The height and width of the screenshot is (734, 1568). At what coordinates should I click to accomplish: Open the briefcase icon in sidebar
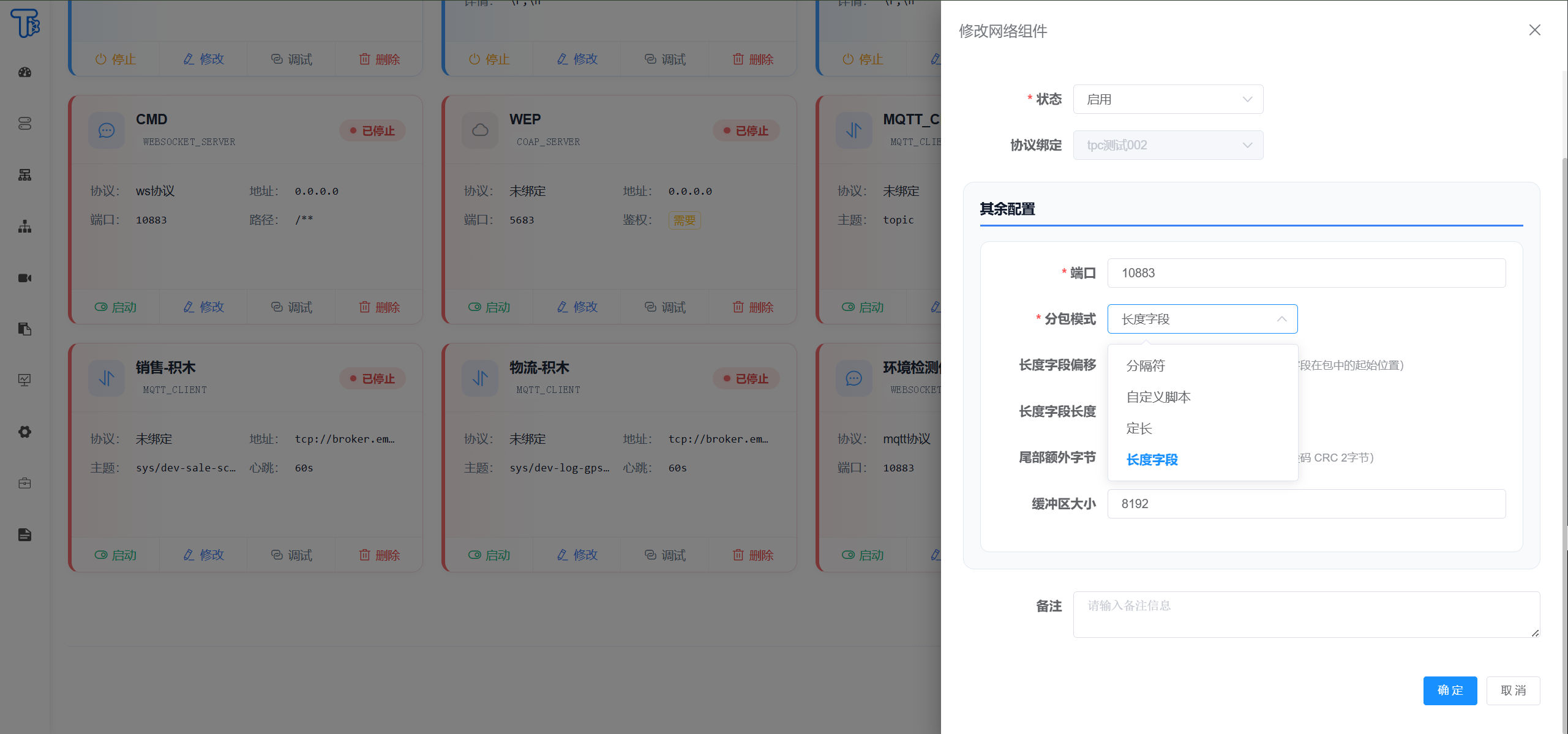[24, 483]
